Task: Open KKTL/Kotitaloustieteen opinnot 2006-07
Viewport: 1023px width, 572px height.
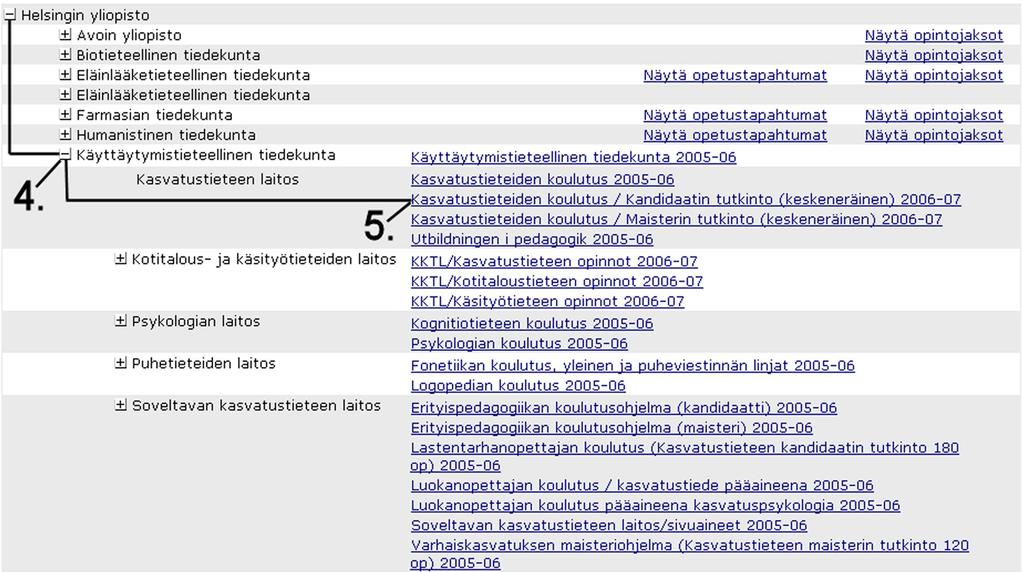Action: tap(557, 282)
